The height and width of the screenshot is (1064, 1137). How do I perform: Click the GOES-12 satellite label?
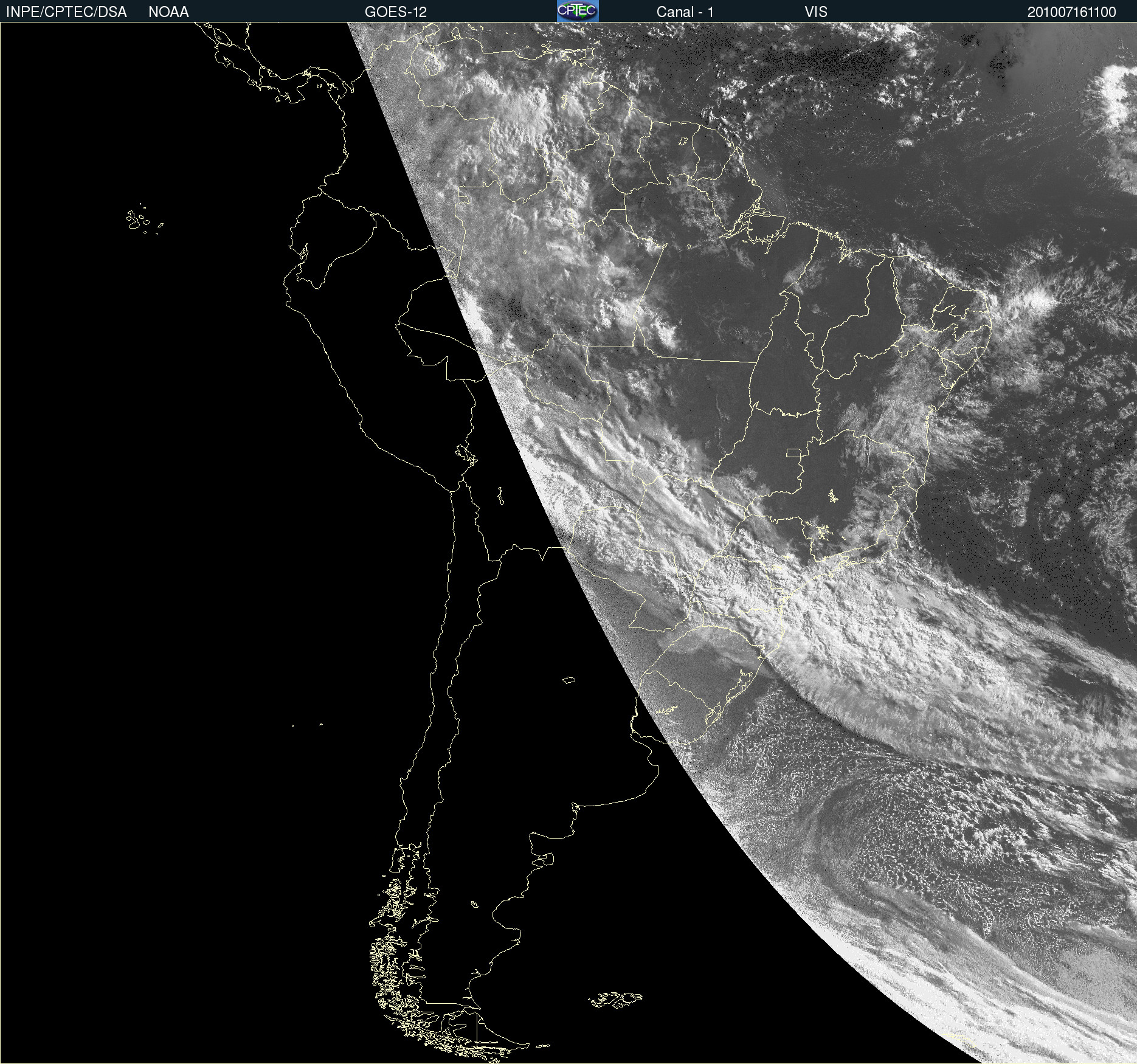(x=396, y=12)
